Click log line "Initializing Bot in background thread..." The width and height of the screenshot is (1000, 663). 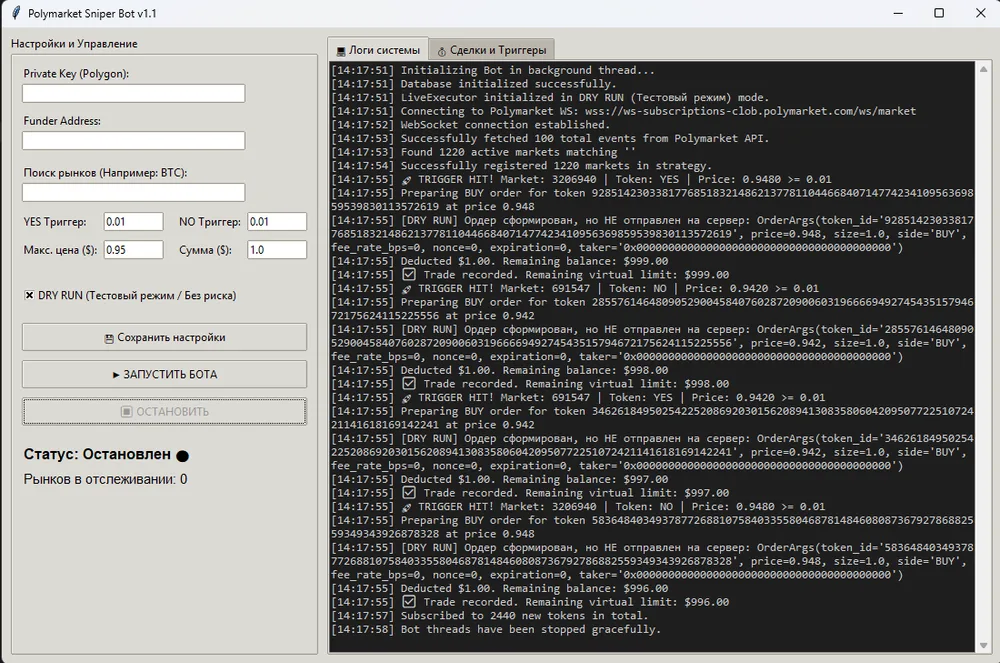[493, 70]
